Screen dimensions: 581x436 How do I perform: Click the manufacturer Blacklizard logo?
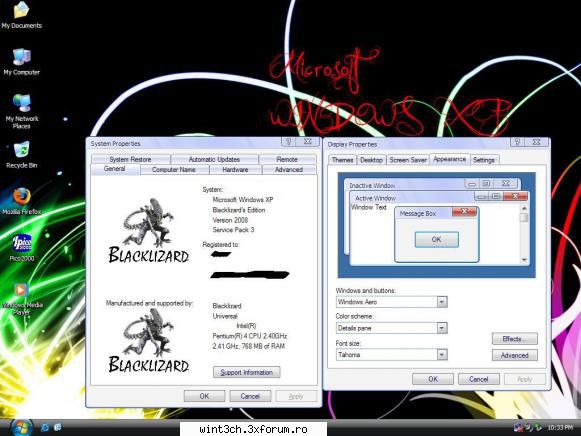coord(149,341)
